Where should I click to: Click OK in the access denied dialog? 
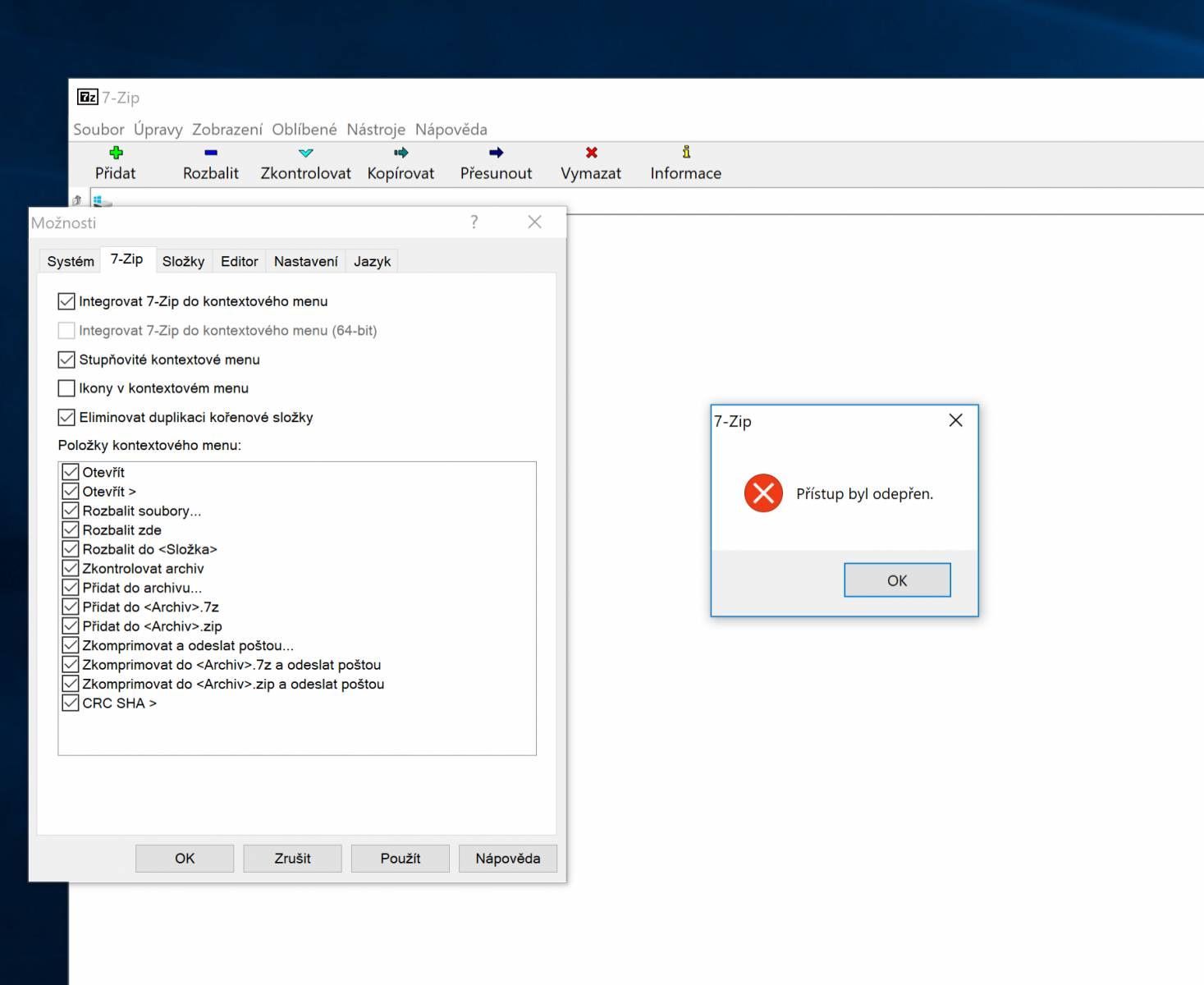pyautogui.click(x=897, y=580)
